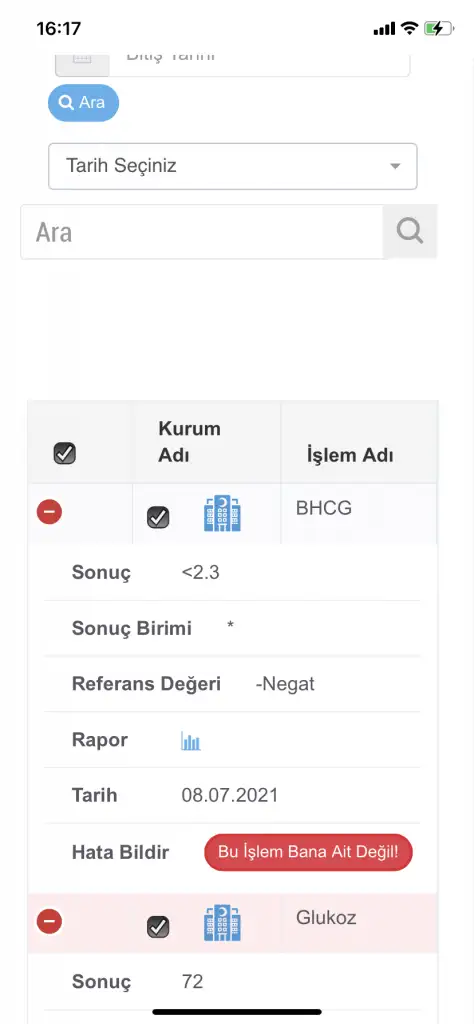
Task: Uncheck the Glukoz row checkbox
Action: coord(158,927)
